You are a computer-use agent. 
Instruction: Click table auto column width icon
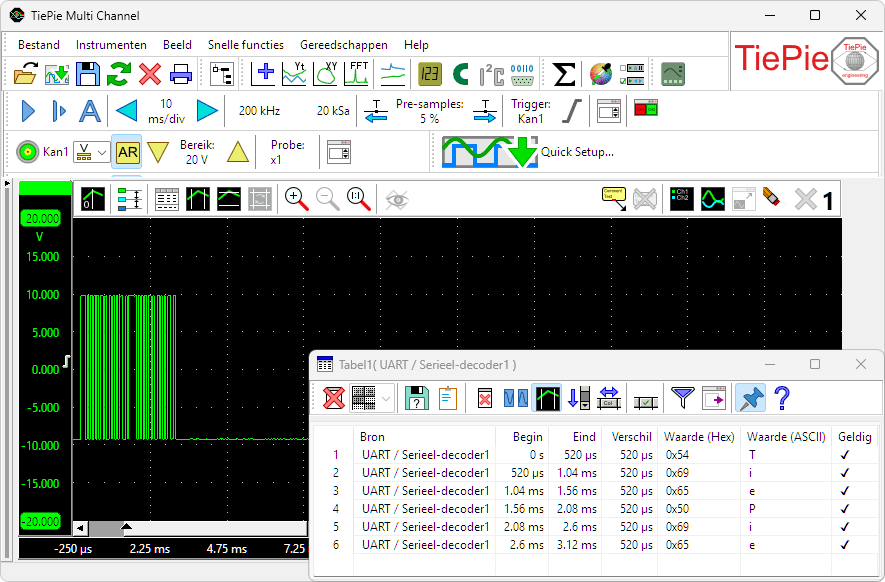(x=608, y=399)
